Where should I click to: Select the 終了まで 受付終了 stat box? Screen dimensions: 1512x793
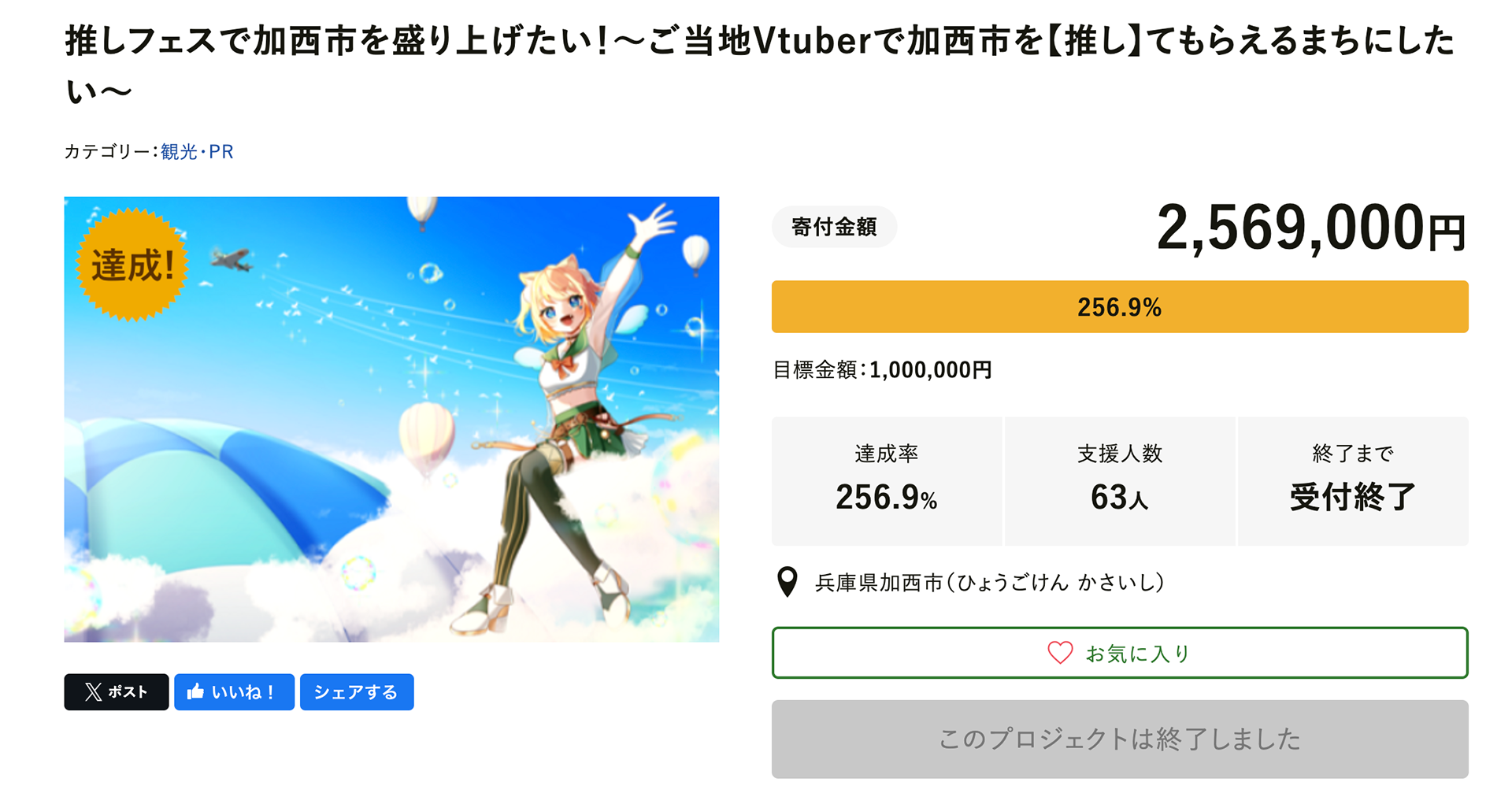point(1352,480)
